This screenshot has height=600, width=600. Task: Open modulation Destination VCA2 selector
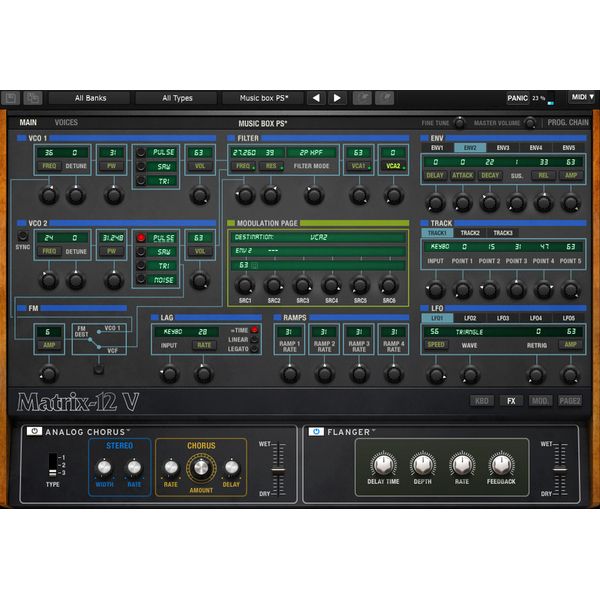click(318, 237)
